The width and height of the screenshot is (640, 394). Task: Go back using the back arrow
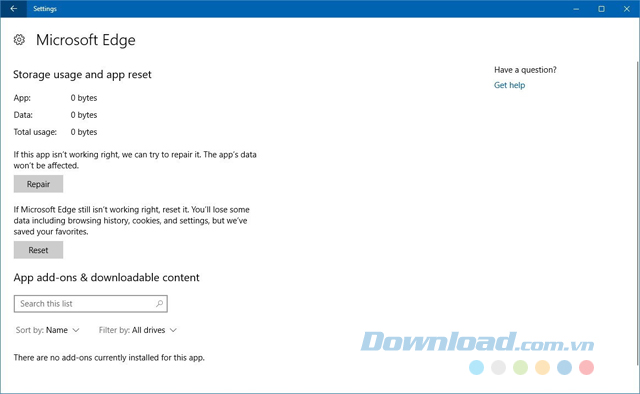[13, 9]
